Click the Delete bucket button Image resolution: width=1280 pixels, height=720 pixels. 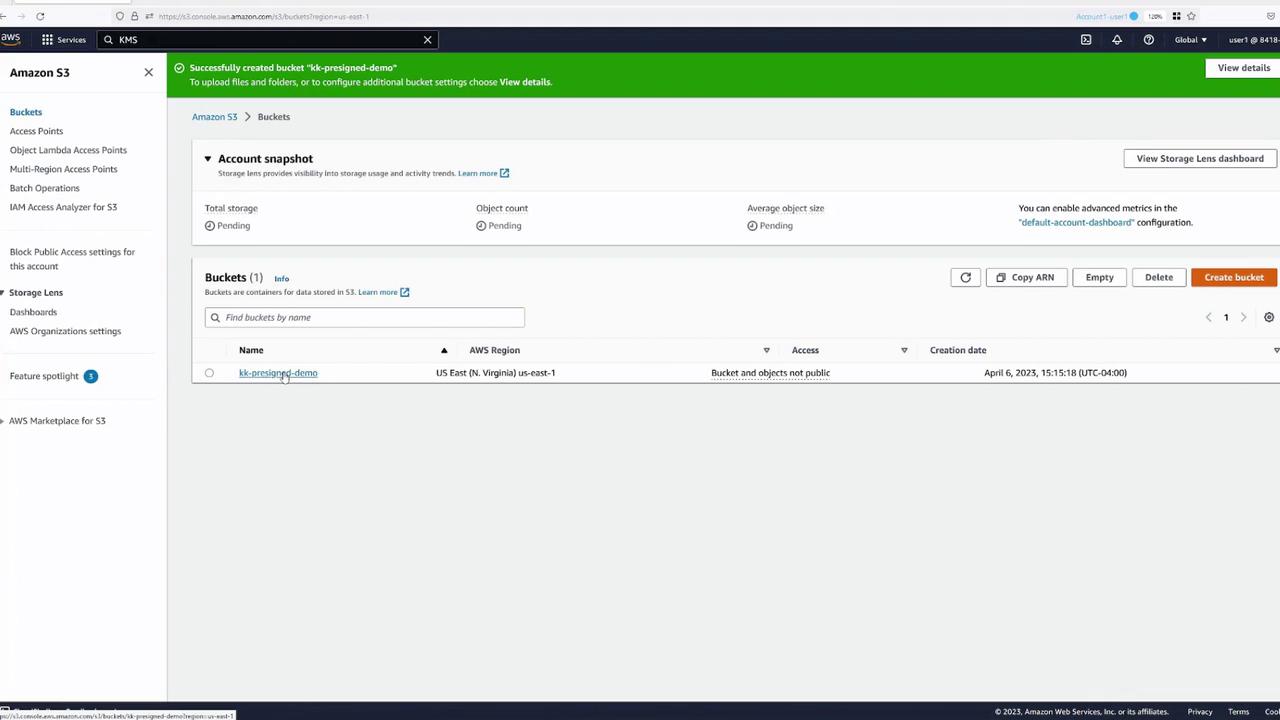point(1159,277)
